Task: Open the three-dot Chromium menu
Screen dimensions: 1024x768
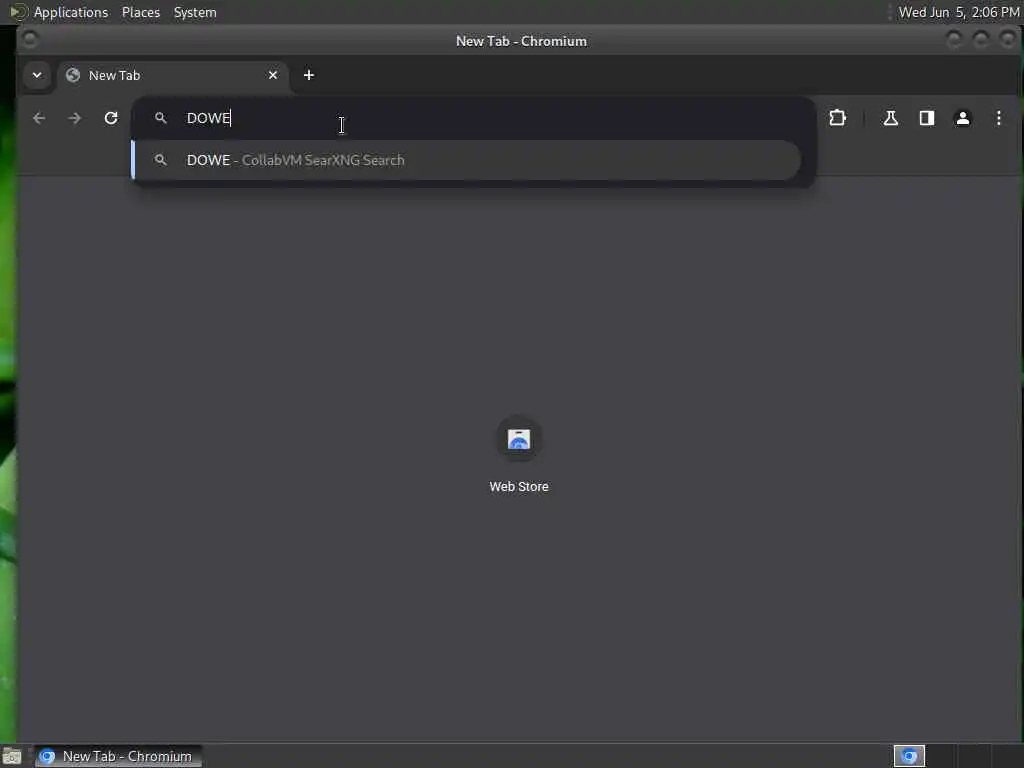Action: (x=999, y=118)
